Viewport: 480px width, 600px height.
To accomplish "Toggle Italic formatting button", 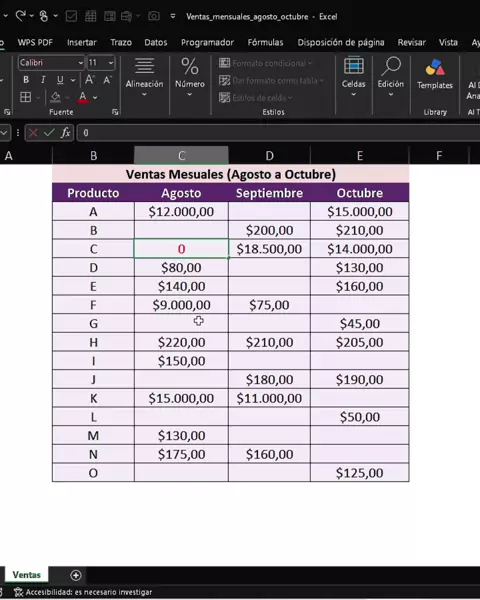I will pos(43,80).
